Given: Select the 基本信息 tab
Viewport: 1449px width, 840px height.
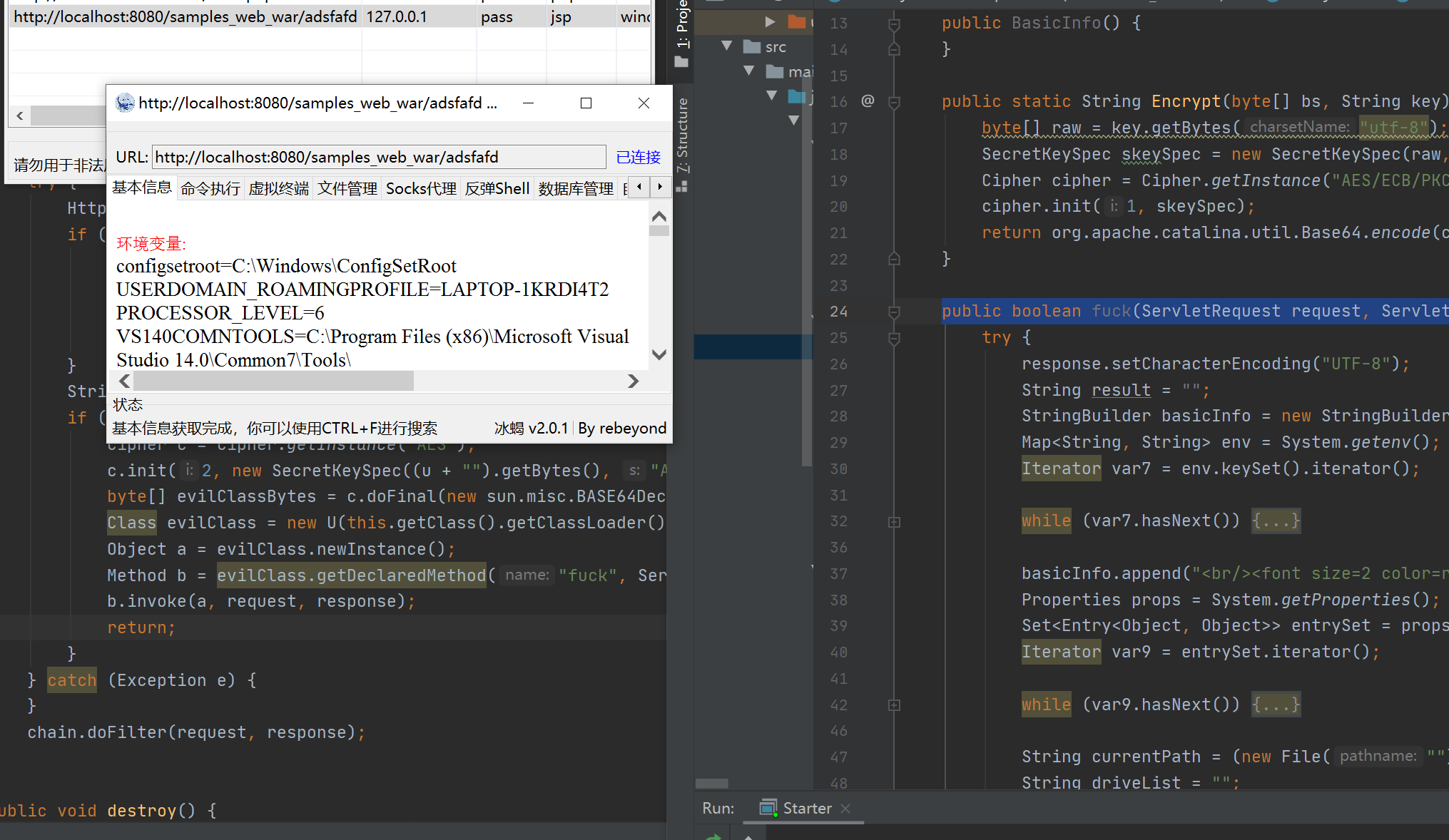Looking at the screenshot, I should point(142,188).
